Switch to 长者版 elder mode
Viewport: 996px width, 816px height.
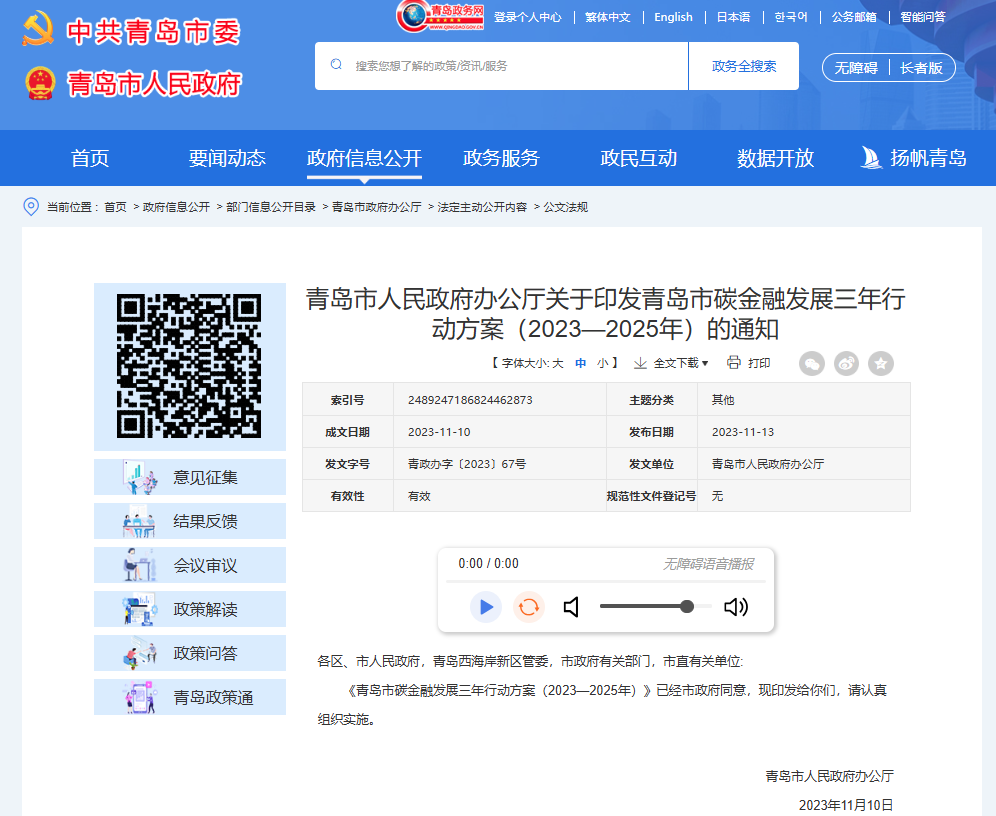[921, 68]
